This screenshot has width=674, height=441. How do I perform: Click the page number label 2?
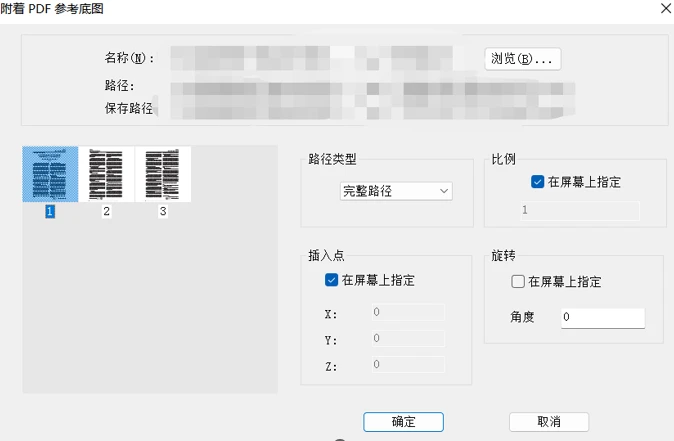tap(106, 211)
